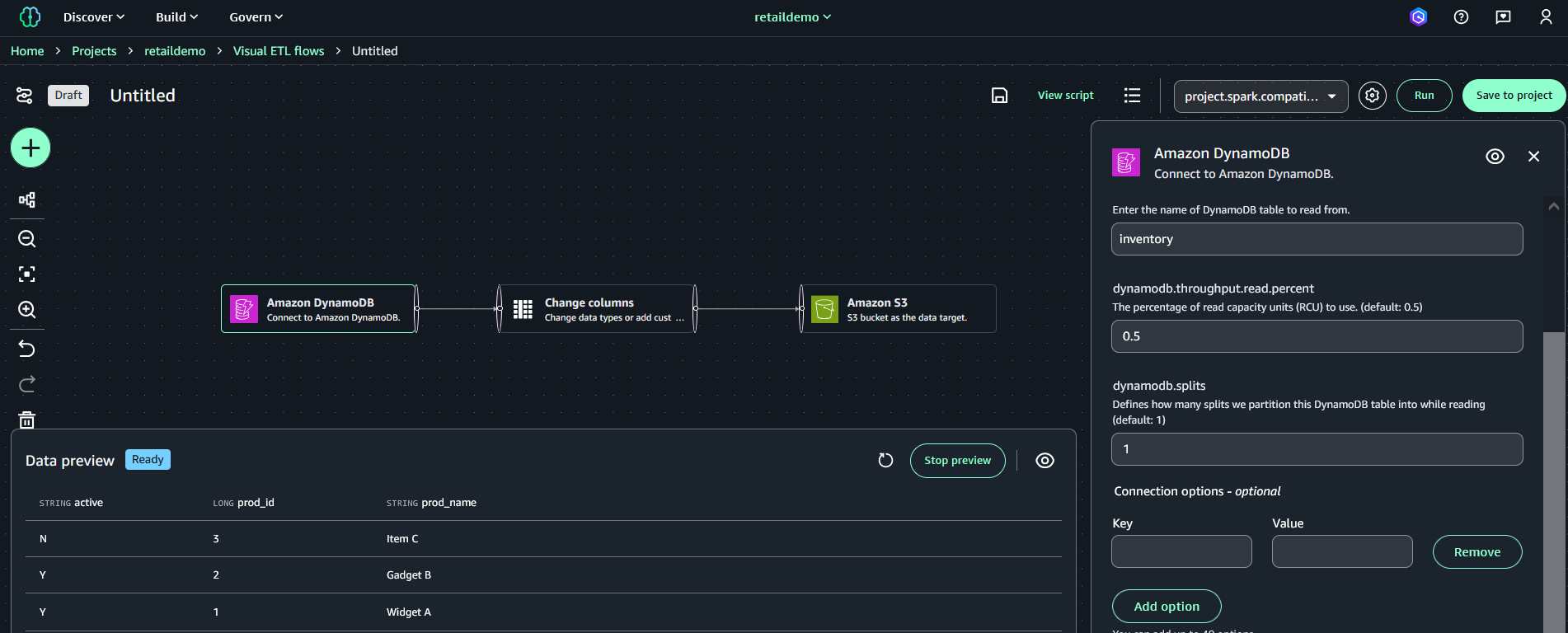1568x633 pixels.
Task: Go to Home breadcrumb
Action: click(27, 51)
